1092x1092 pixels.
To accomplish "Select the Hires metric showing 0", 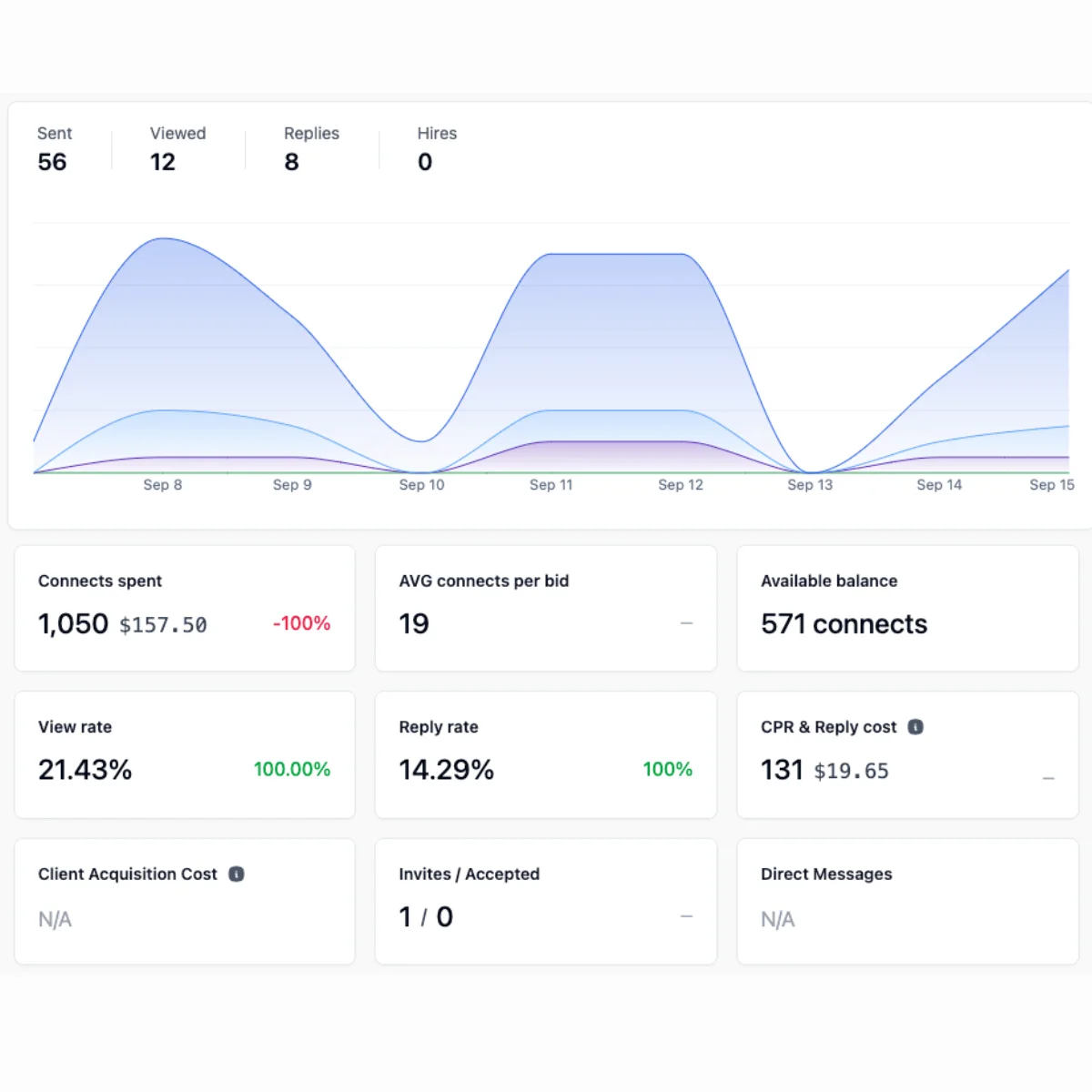I will tap(436, 148).
